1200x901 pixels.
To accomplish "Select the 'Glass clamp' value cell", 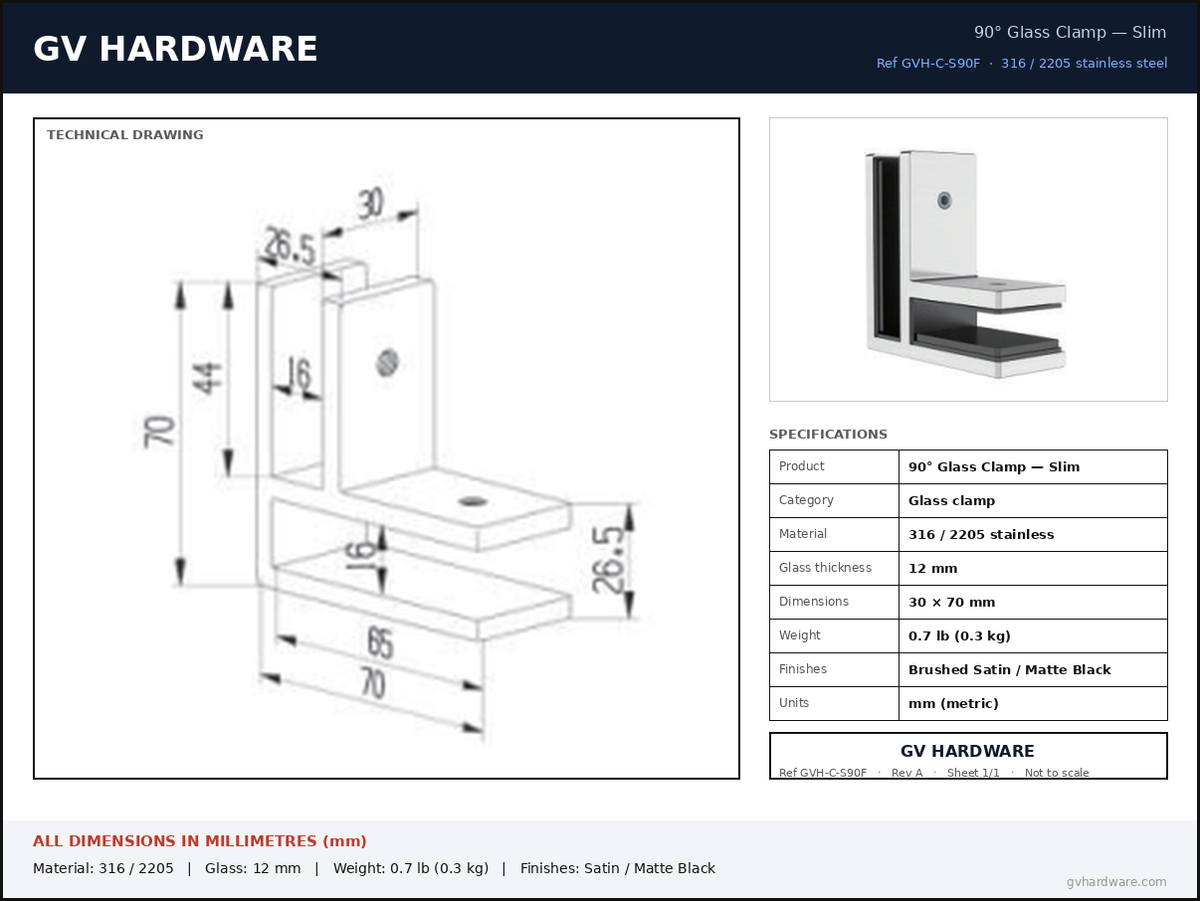I will pos(1033,501).
